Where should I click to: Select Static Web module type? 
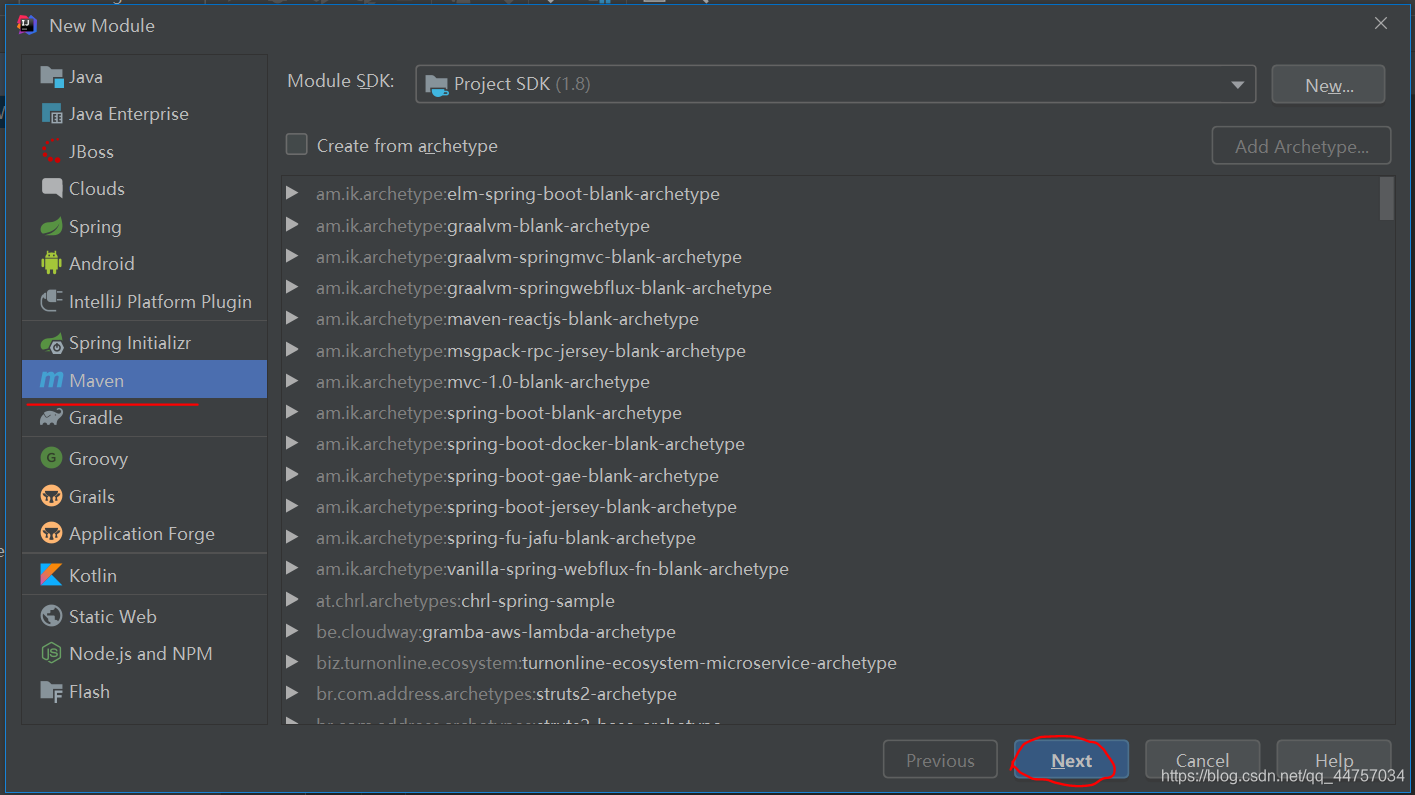click(x=144, y=616)
